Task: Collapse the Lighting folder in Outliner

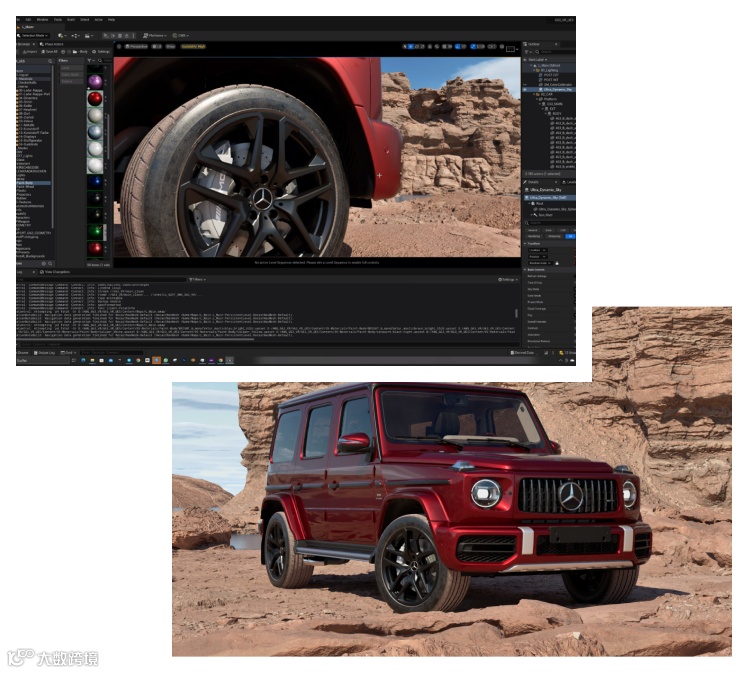Action: (x=536, y=70)
